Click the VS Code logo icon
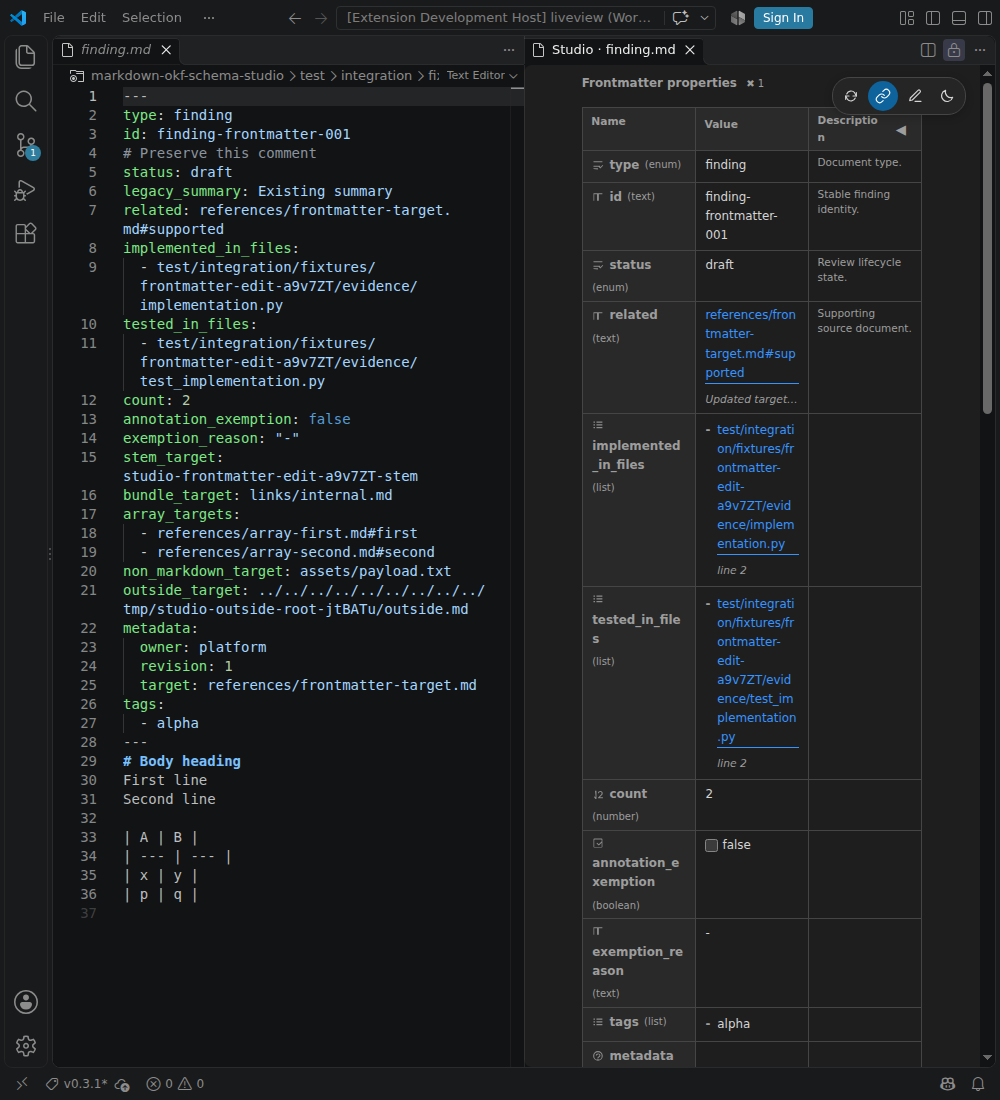1000x1100 pixels. click(18, 18)
